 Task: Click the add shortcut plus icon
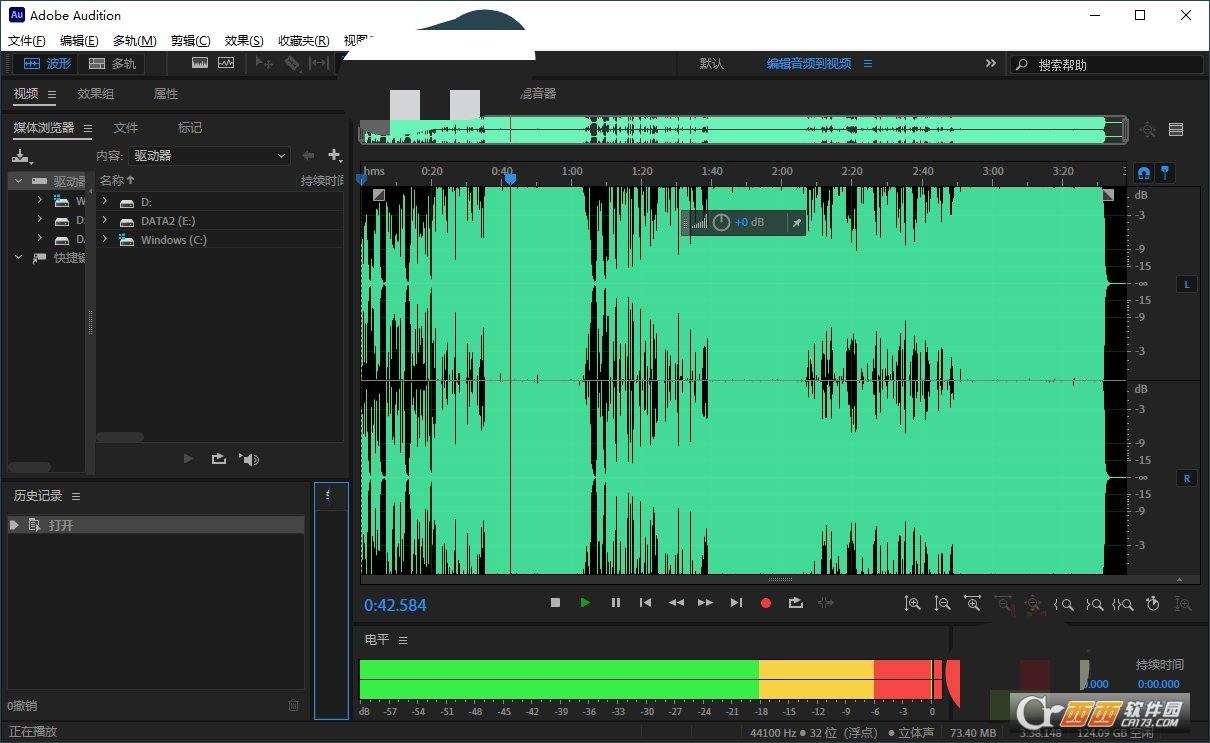tap(335, 156)
